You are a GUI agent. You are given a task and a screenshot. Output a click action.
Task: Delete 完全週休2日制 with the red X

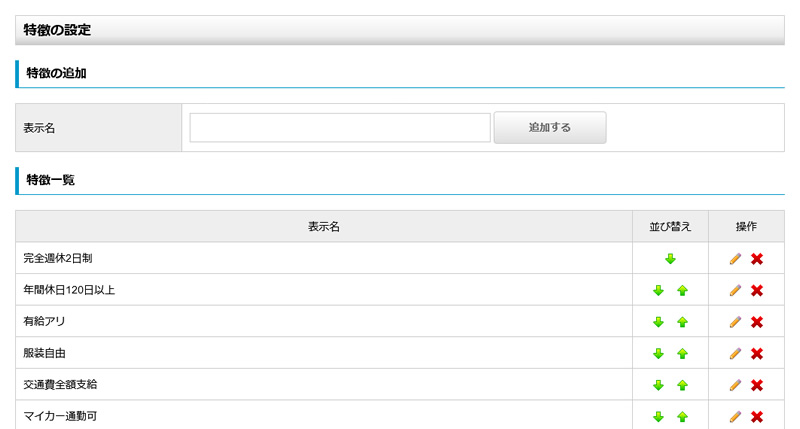(757, 259)
